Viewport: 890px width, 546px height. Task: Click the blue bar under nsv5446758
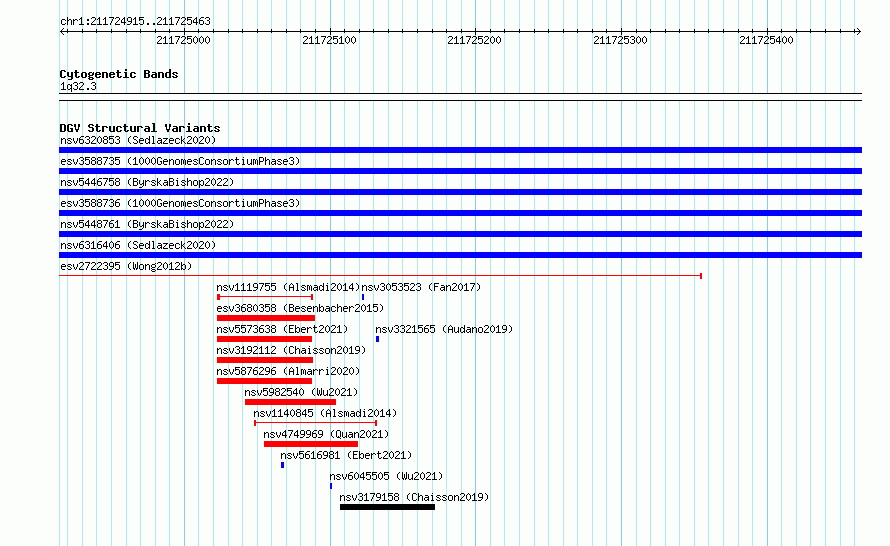click(x=460, y=192)
